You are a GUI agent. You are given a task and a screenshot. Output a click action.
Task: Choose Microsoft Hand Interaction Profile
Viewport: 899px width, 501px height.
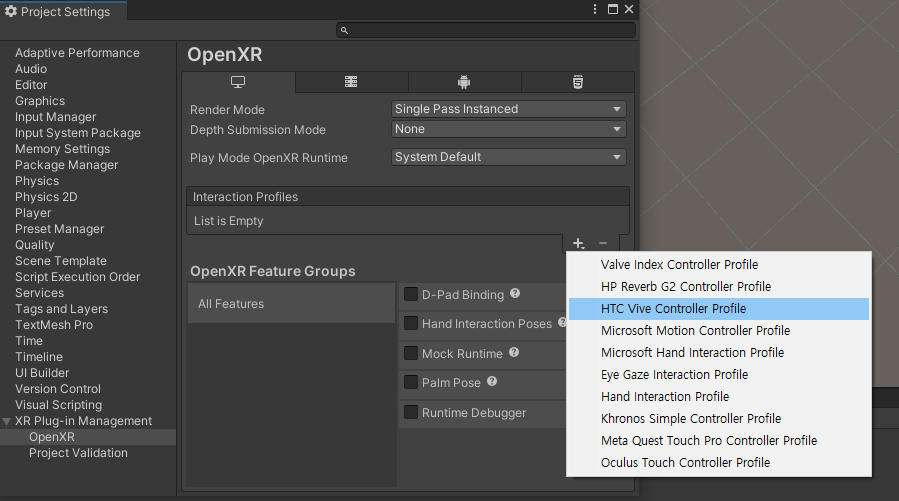(x=718, y=353)
